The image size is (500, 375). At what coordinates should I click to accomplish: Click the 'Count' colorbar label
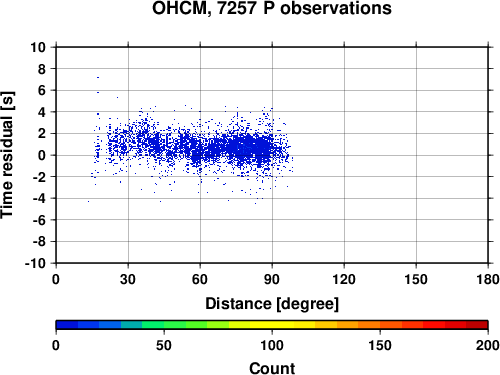(x=272, y=368)
